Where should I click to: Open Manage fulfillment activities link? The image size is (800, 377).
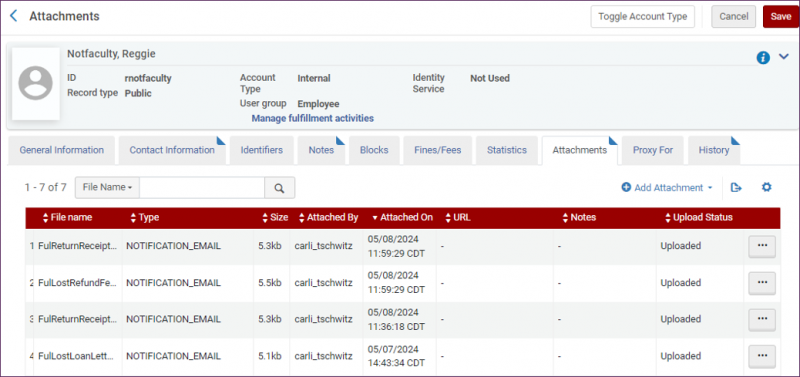pyautogui.click(x=312, y=118)
